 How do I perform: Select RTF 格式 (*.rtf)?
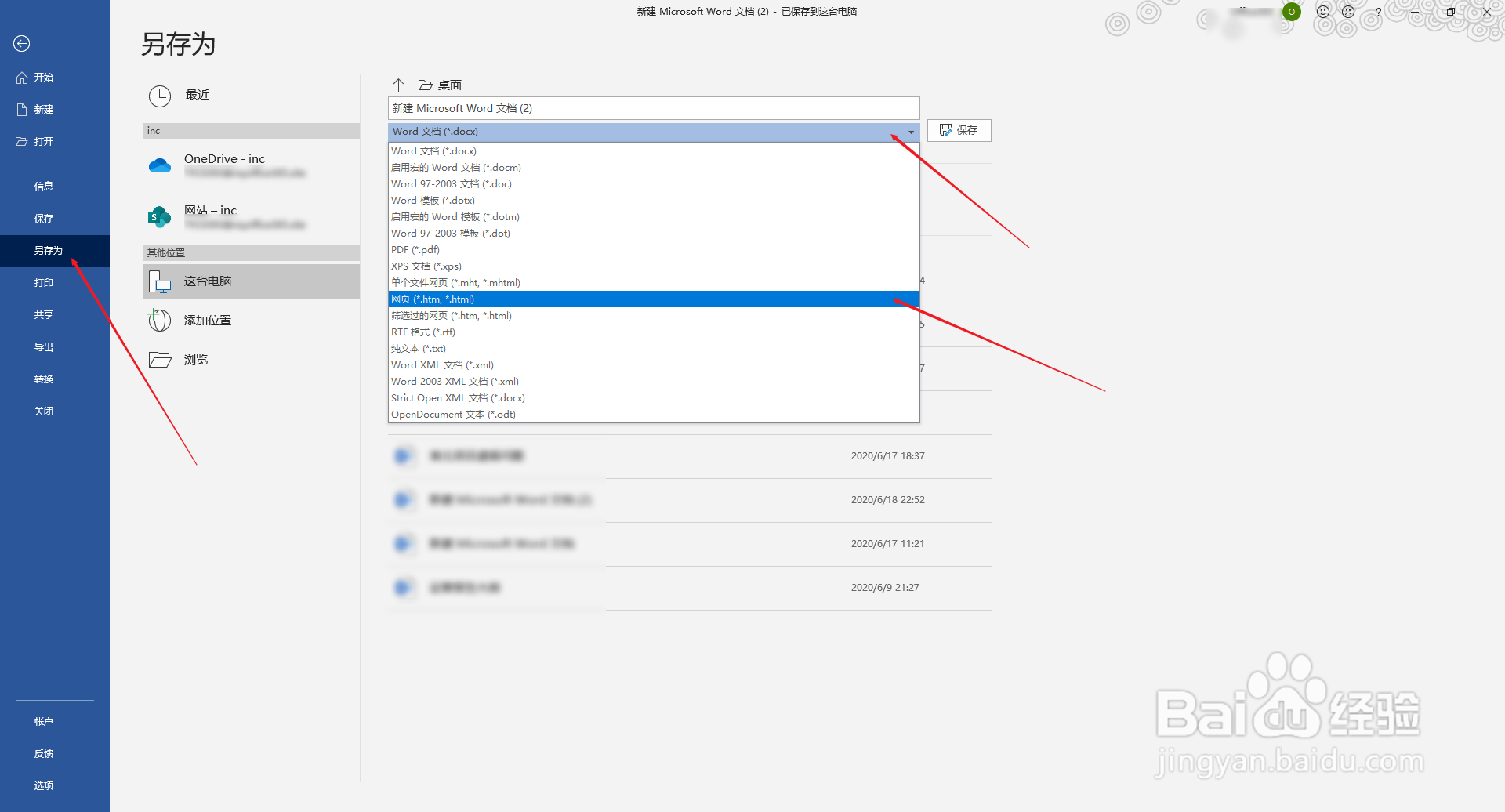654,332
